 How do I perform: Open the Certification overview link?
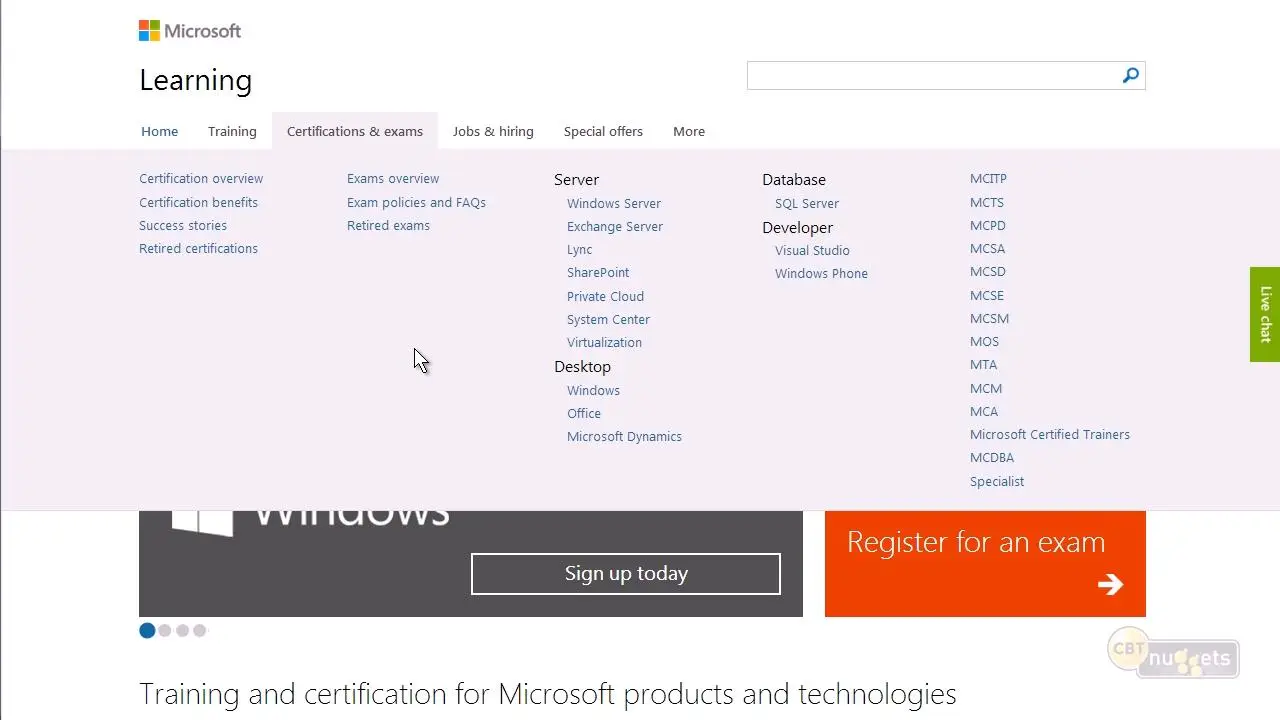[201, 179]
